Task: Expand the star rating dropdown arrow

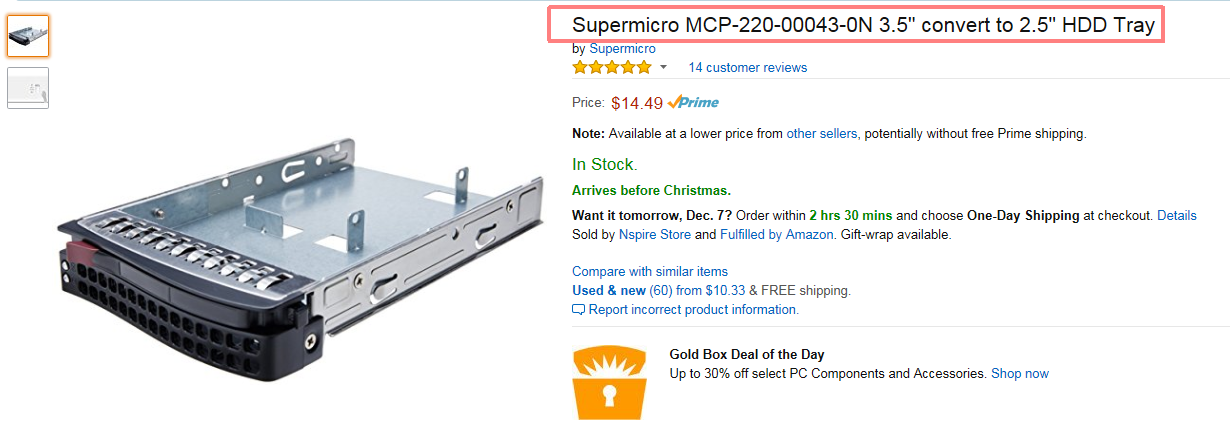Action: [663, 68]
